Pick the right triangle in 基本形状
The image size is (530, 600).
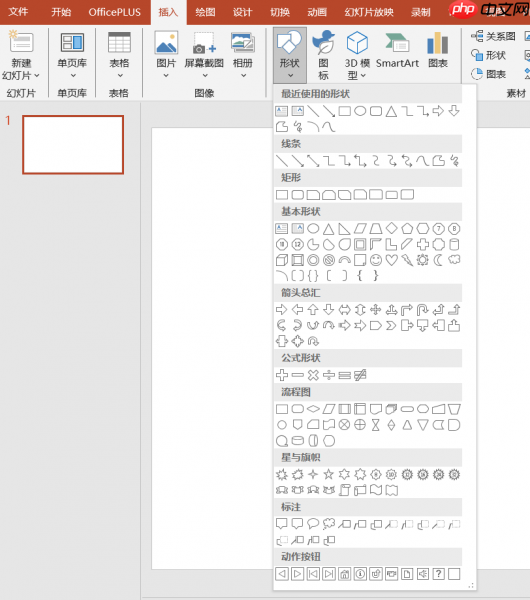(344, 229)
